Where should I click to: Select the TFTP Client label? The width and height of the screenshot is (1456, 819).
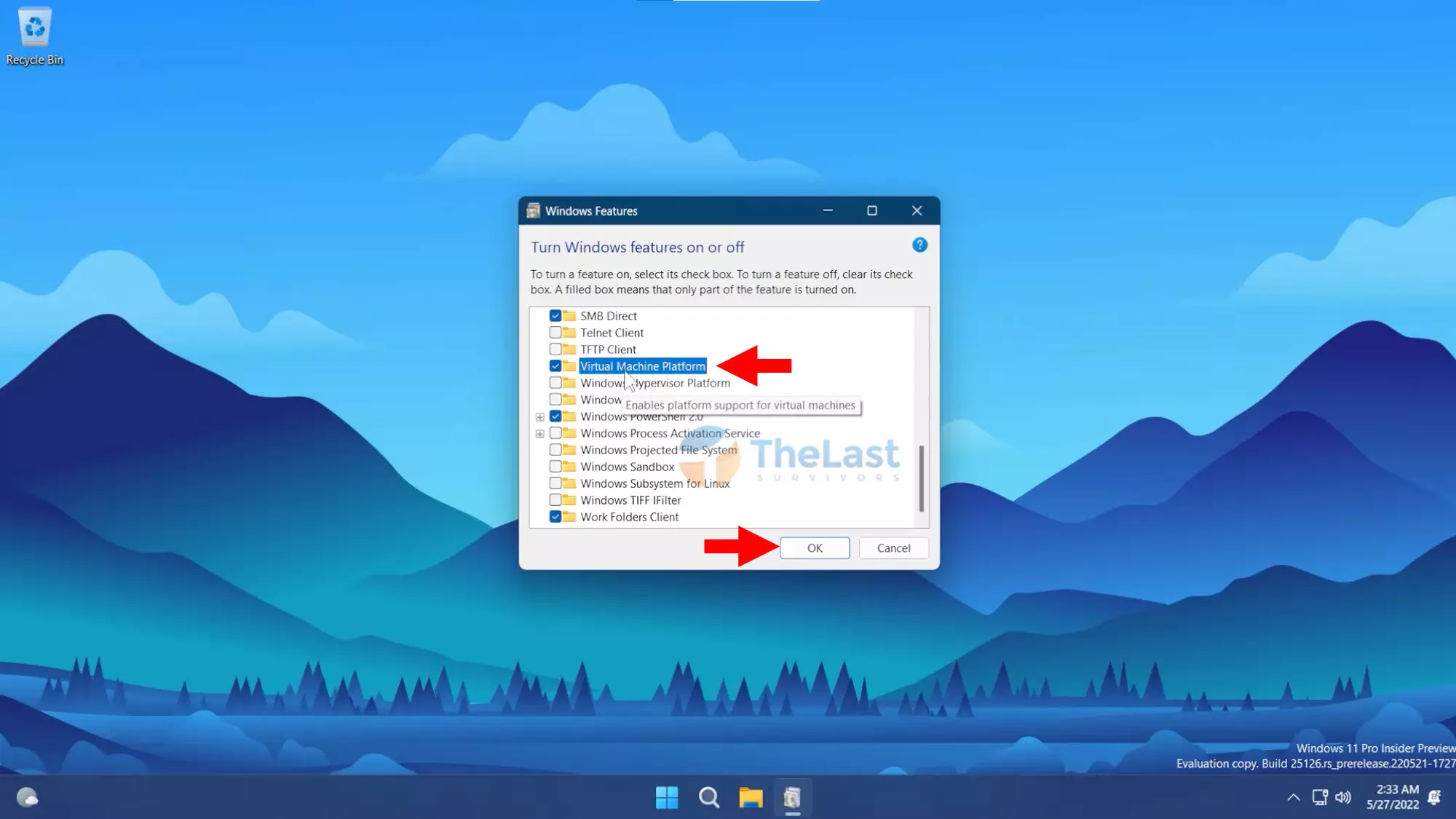(x=608, y=349)
